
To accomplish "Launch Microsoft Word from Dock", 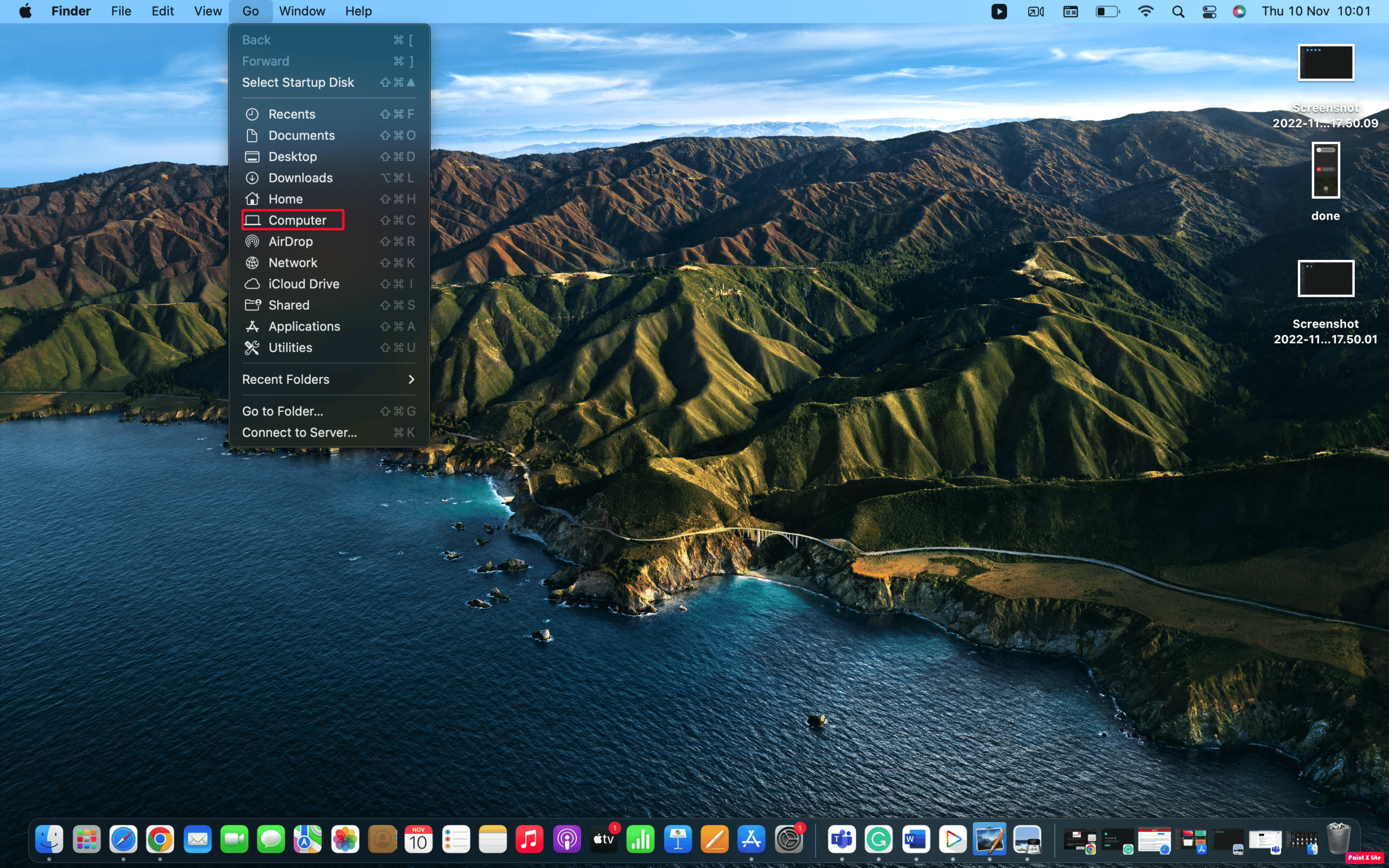I will tap(915, 840).
